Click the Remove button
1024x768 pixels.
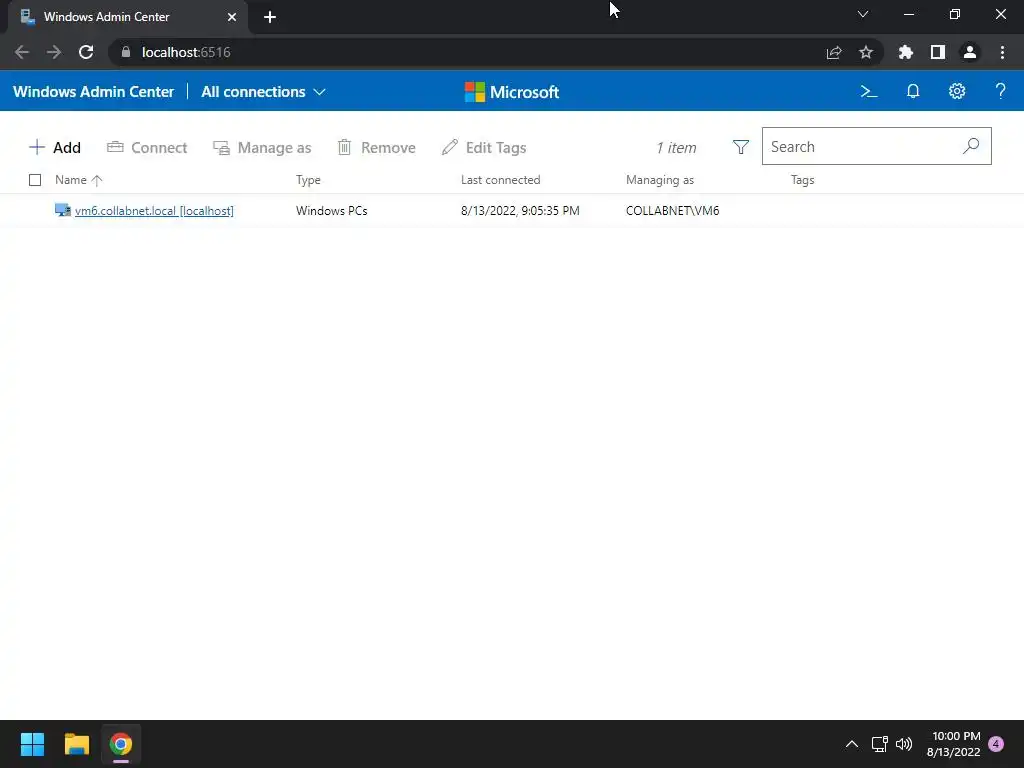376,148
